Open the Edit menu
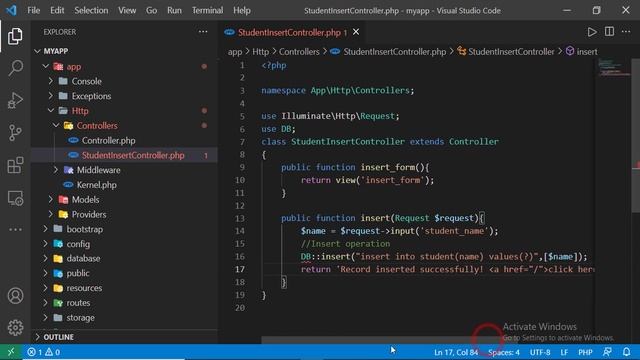The height and width of the screenshot is (360, 640). (x=57, y=10)
